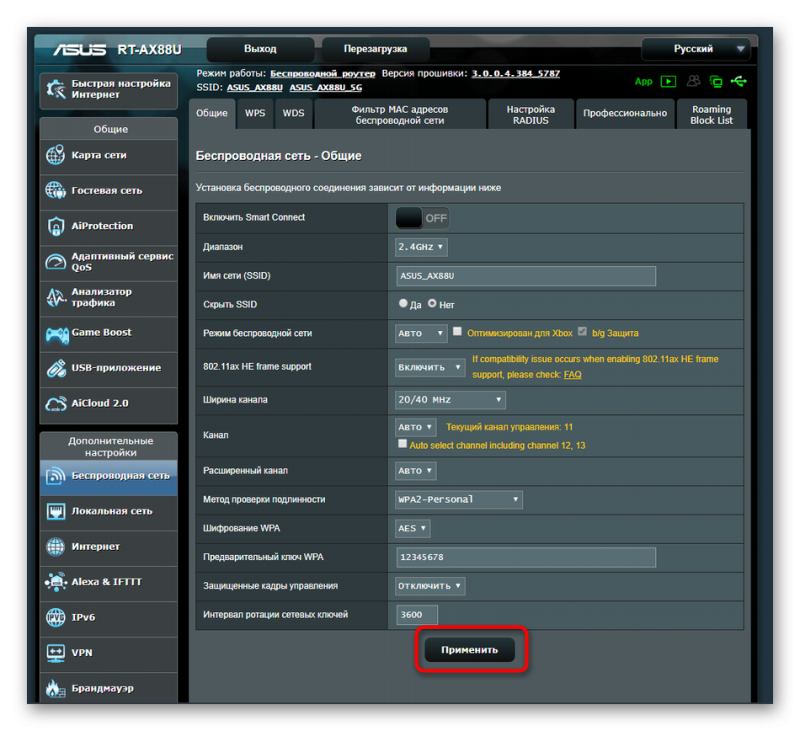Open the Шифрование WPA AES dropdown

coord(412,528)
